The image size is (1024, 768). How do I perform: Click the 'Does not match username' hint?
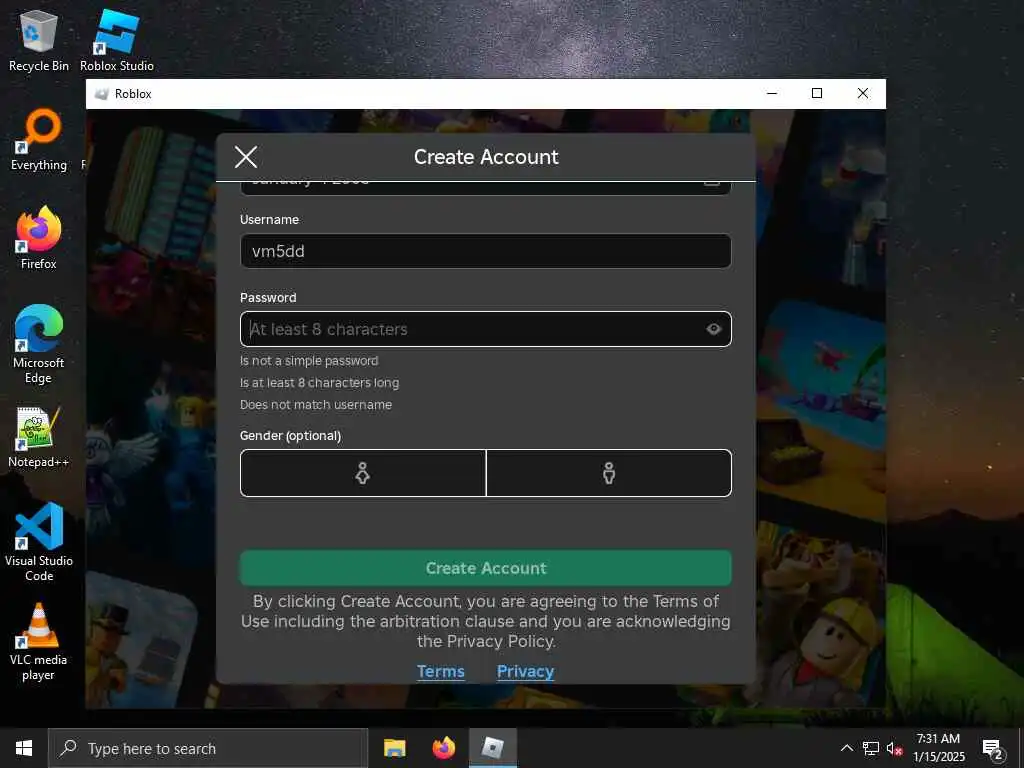click(316, 404)
